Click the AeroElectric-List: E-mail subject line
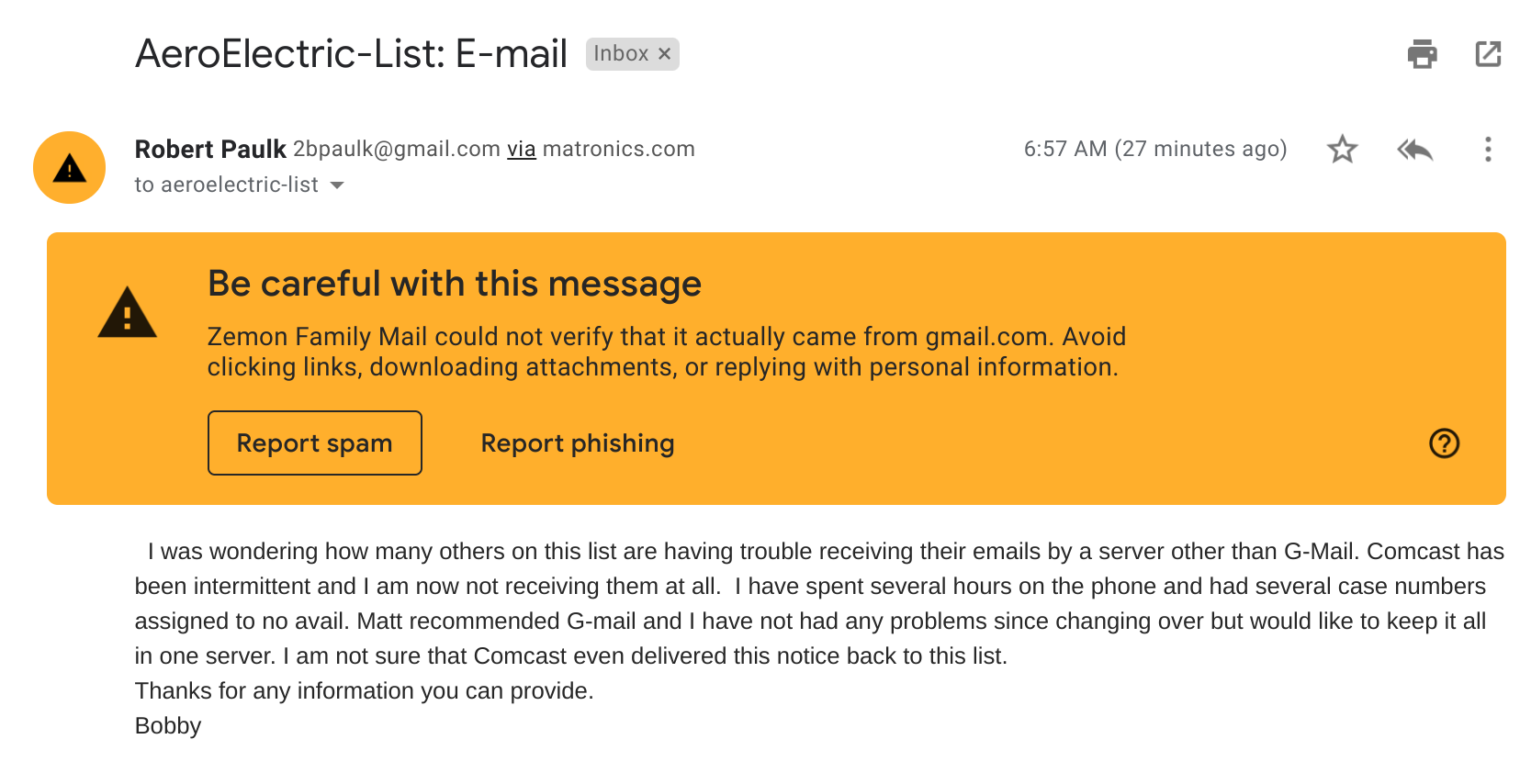This screenshot has width=1520, height=784. click(x=351, y=54)
